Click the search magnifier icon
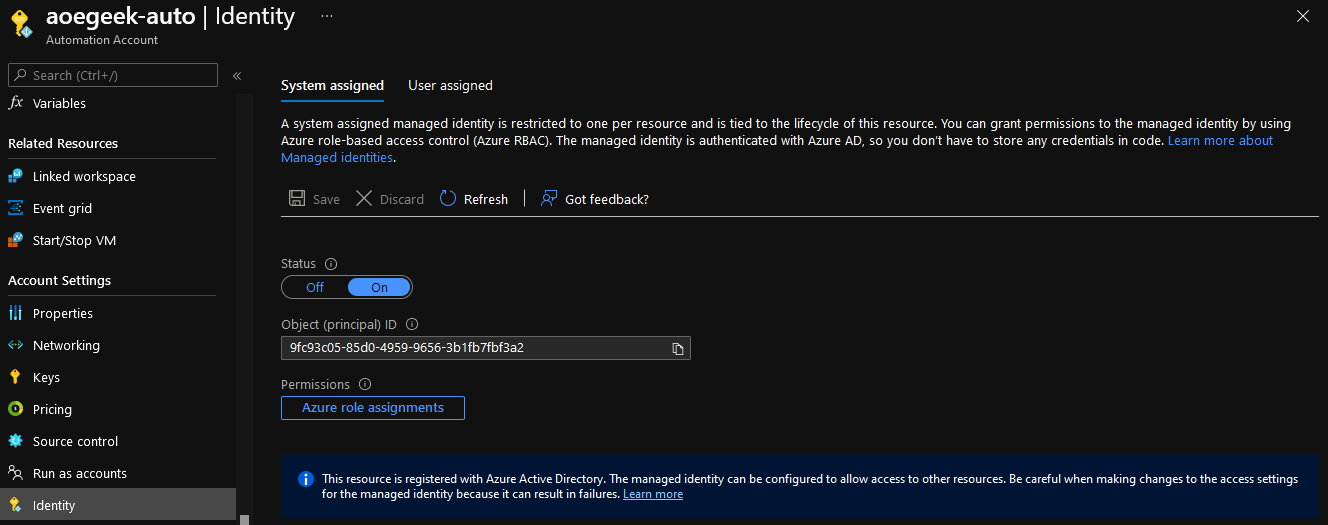1328x525 pixels. (x=20, y=75)
